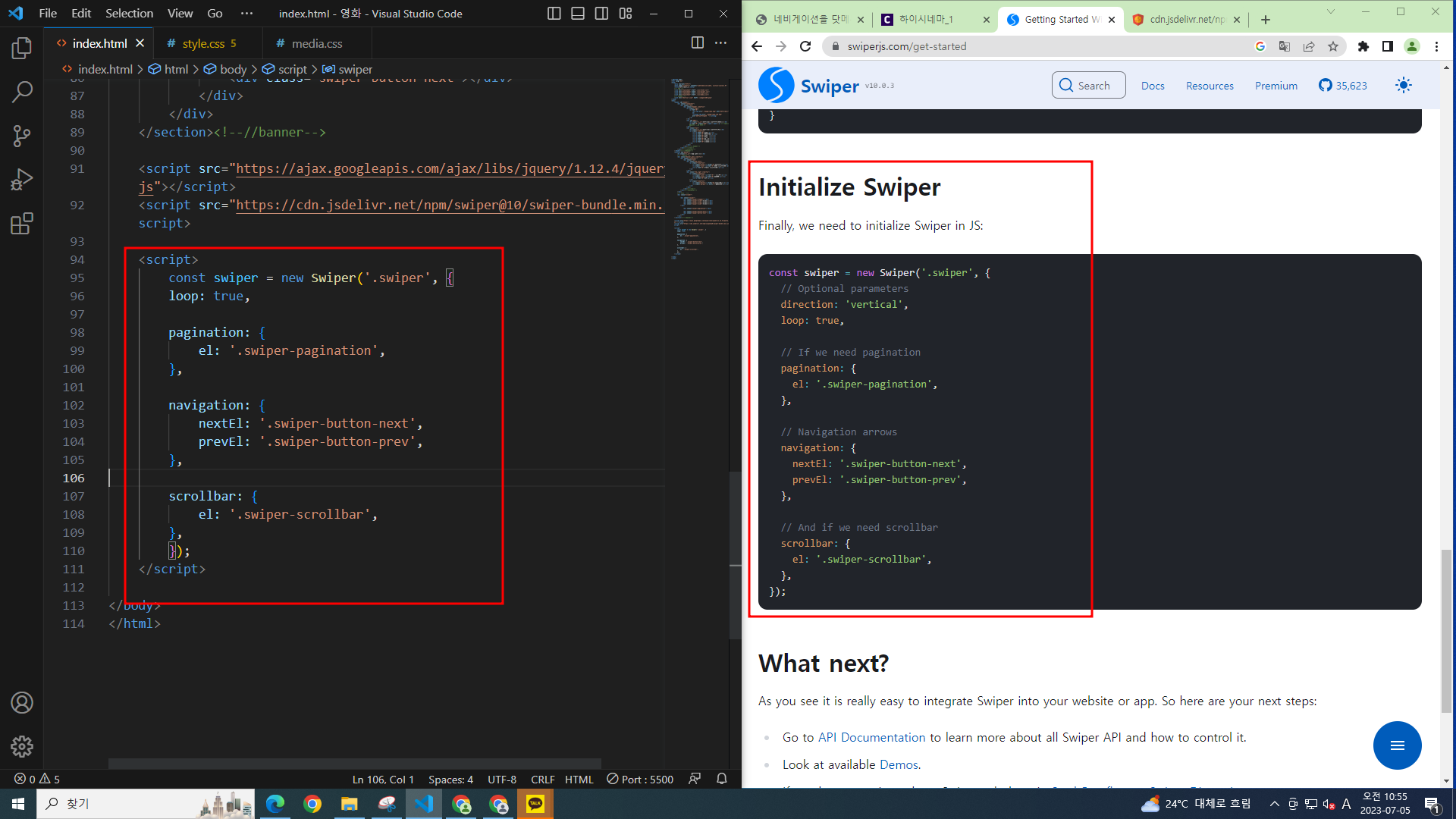Expand the hidden menus ellipsis in menu bar
Viewport: 1456px width, 819px height.
[x=246, y=14]
